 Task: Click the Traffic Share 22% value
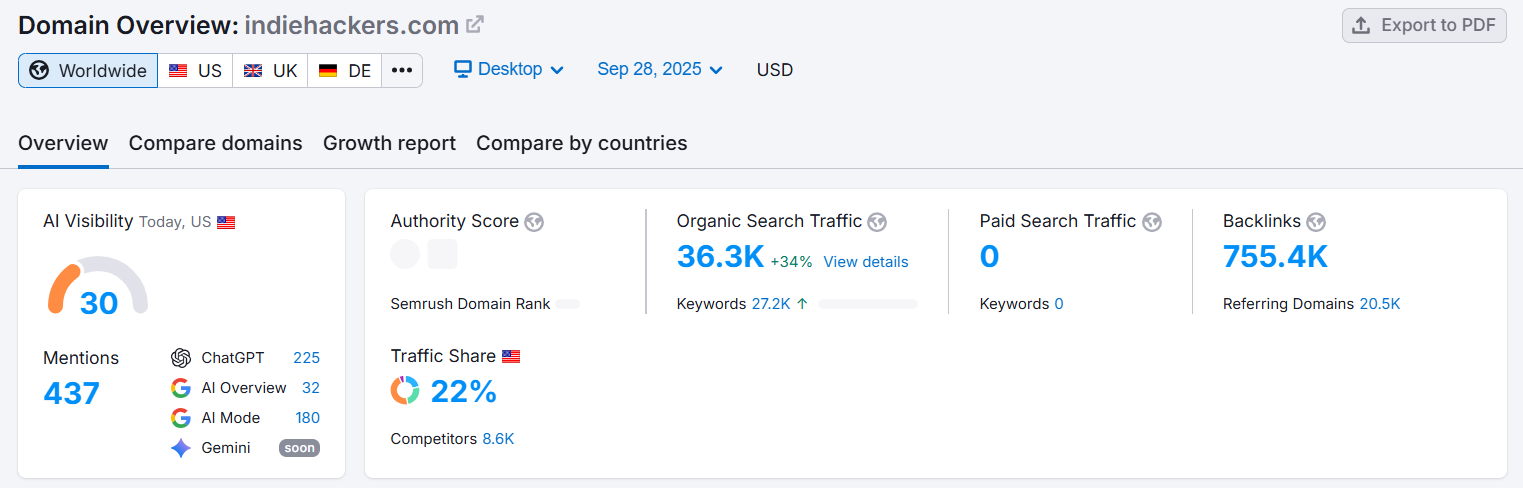click(463, 392)
